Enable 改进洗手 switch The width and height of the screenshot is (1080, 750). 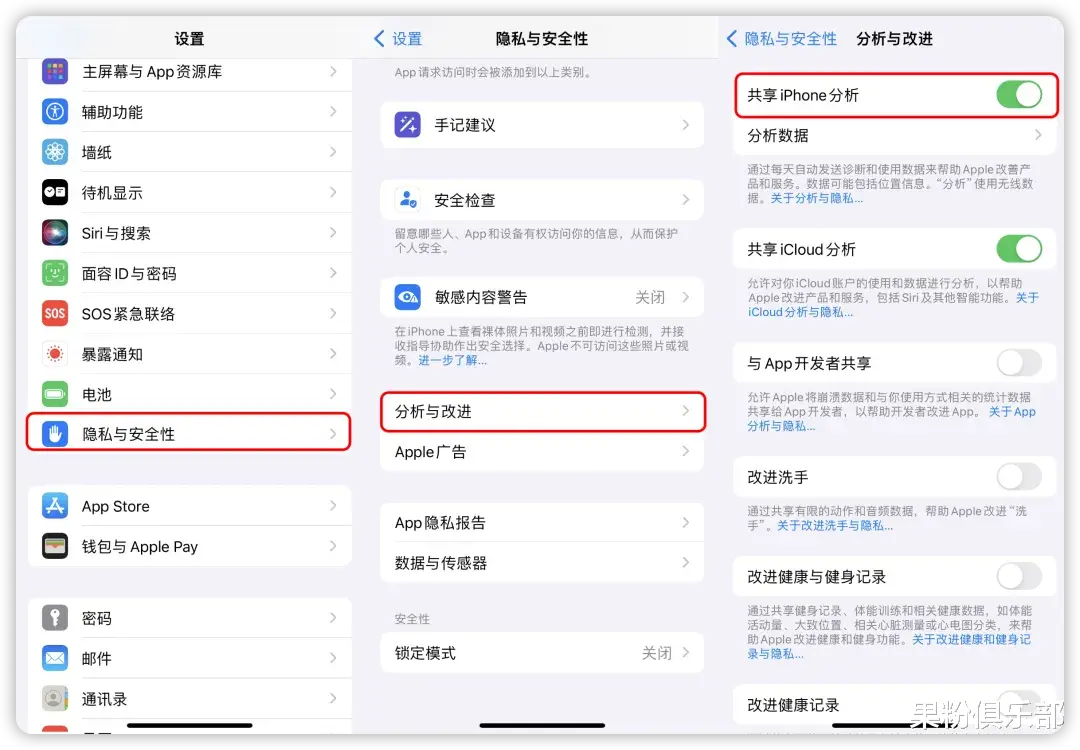tap(1019, 477)
